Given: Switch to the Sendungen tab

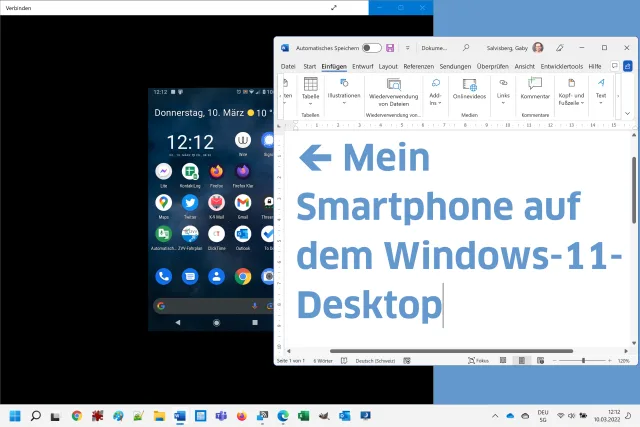Looking at the screenshot, I should tap(455, 66).
